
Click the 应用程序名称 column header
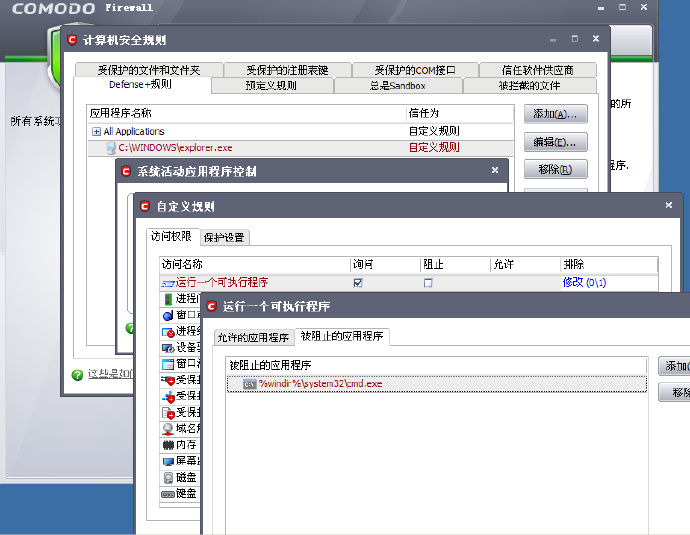(x=246, y=114)
